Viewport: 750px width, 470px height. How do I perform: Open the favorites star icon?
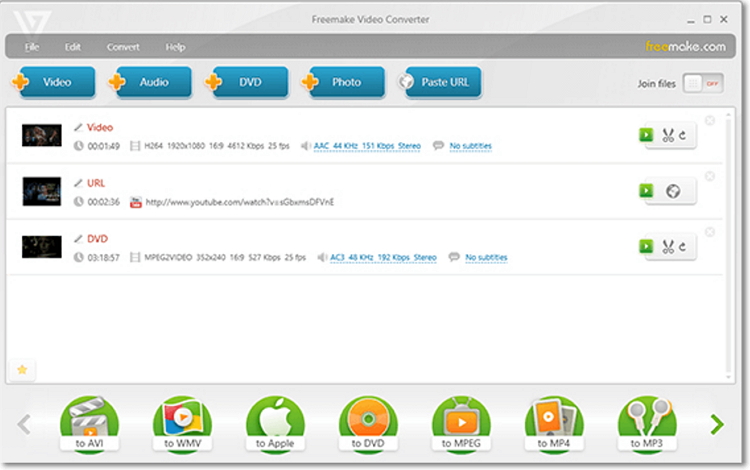click(x=22, y=370)
